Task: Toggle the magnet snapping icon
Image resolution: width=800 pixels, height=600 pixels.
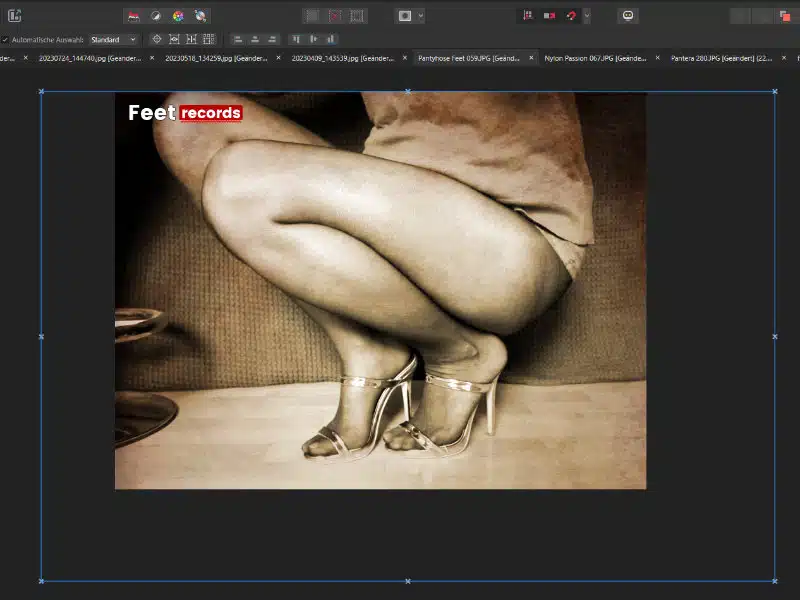Action: pyautogui.click(x=571, y=16)
